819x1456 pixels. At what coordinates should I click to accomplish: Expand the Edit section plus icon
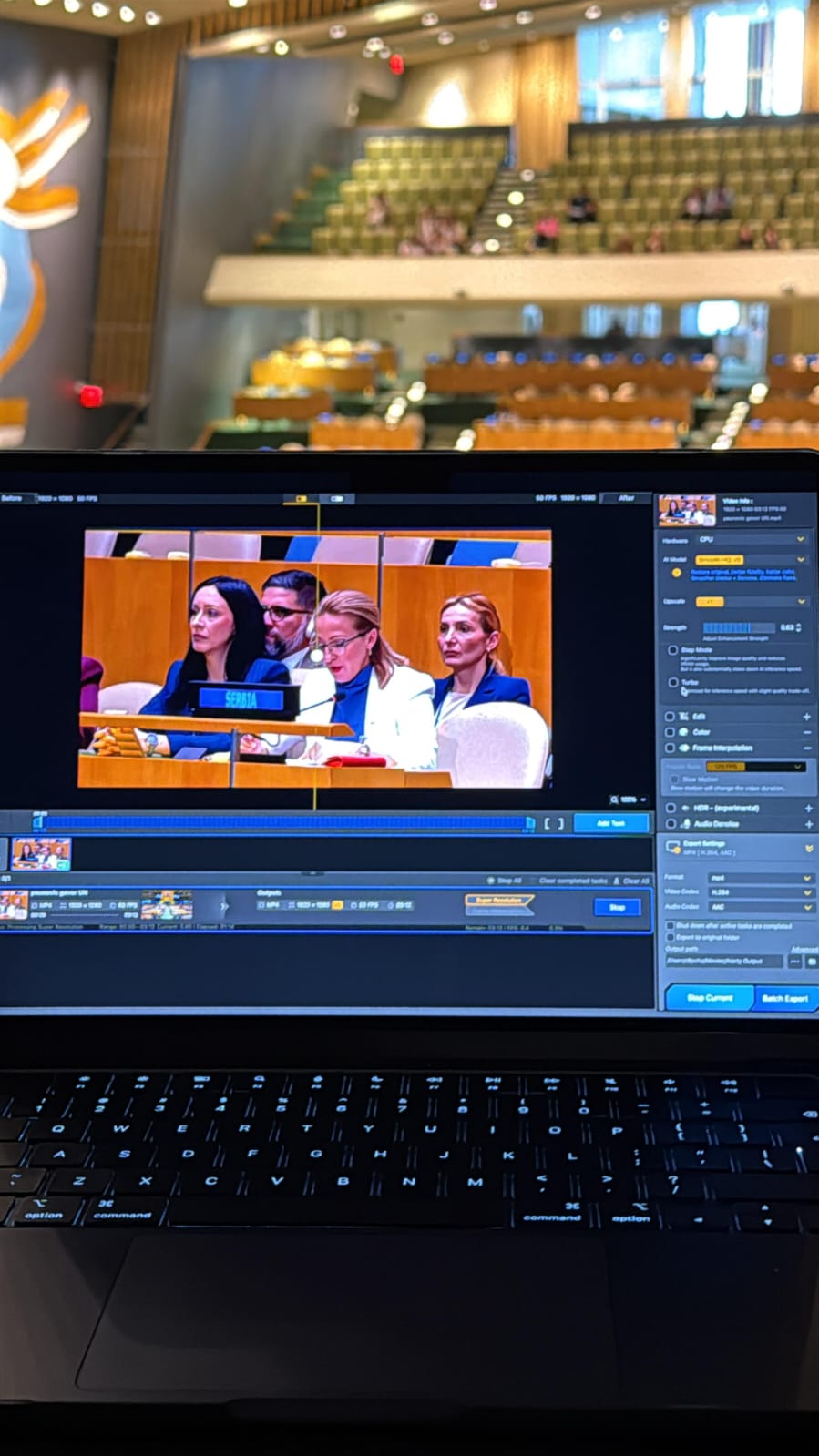click(807, 717)
